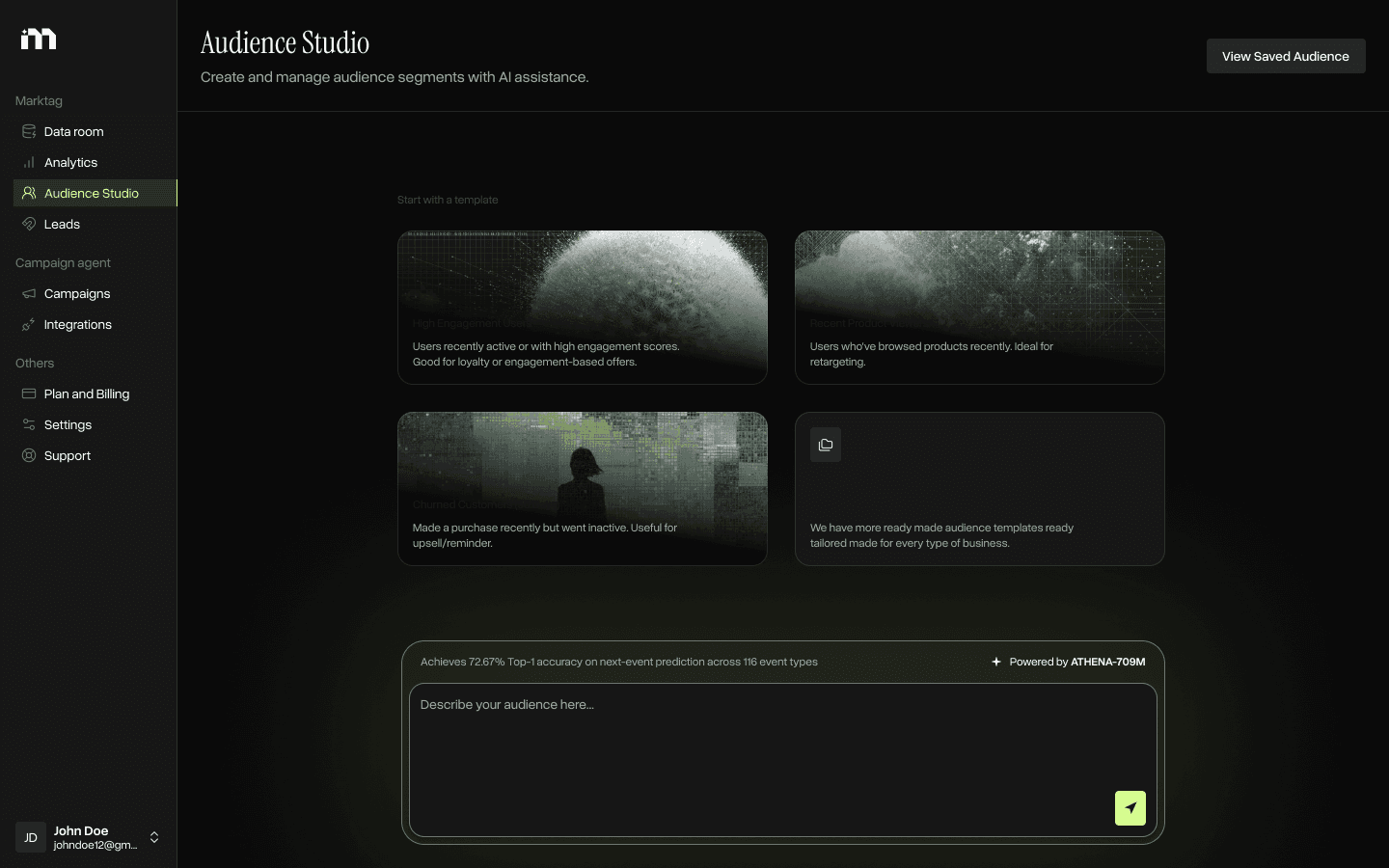Go to Integrations in the sidebar

point(95,324)
